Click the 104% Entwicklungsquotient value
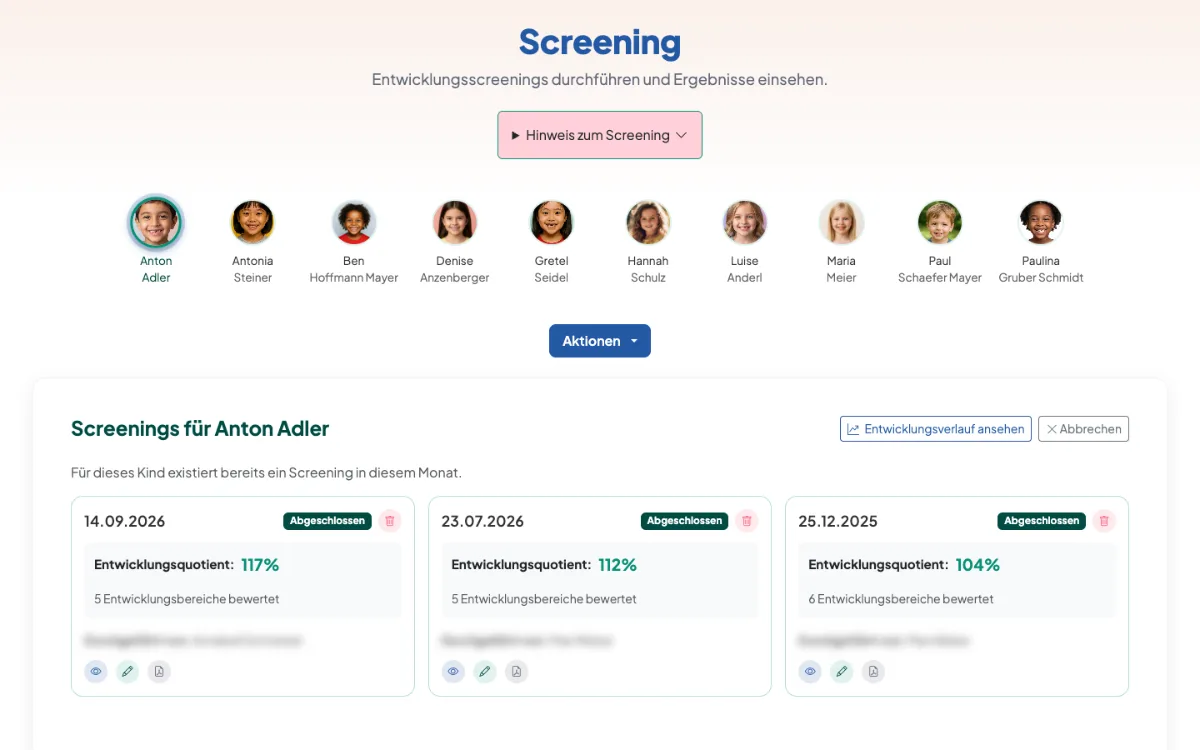 (x=977, y=565)
